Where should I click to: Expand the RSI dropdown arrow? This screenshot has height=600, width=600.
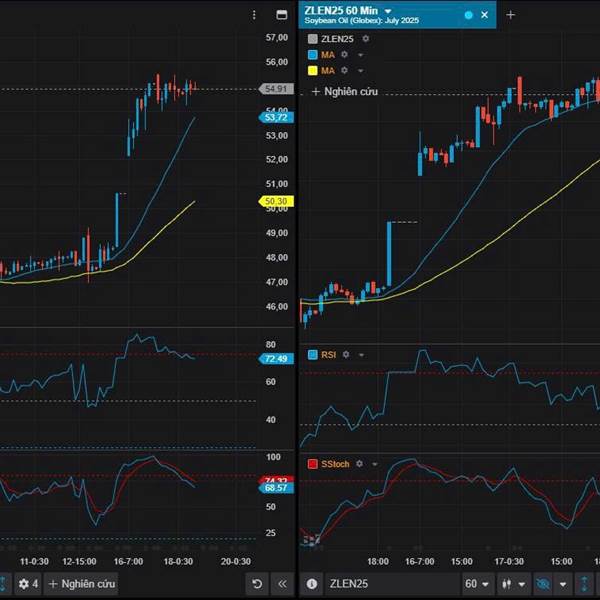362,355
